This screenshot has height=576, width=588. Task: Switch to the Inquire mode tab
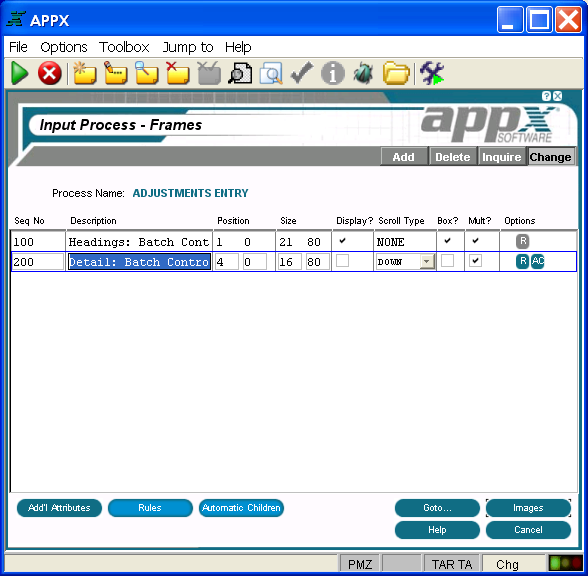point(501,157)
